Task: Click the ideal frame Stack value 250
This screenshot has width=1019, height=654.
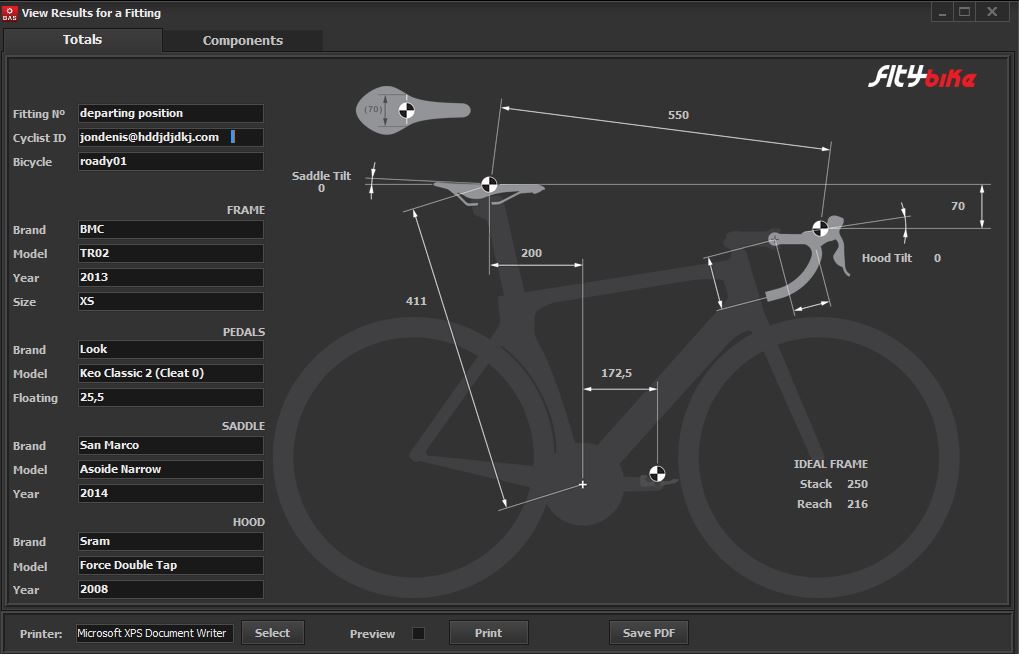Action: [857, 484]
